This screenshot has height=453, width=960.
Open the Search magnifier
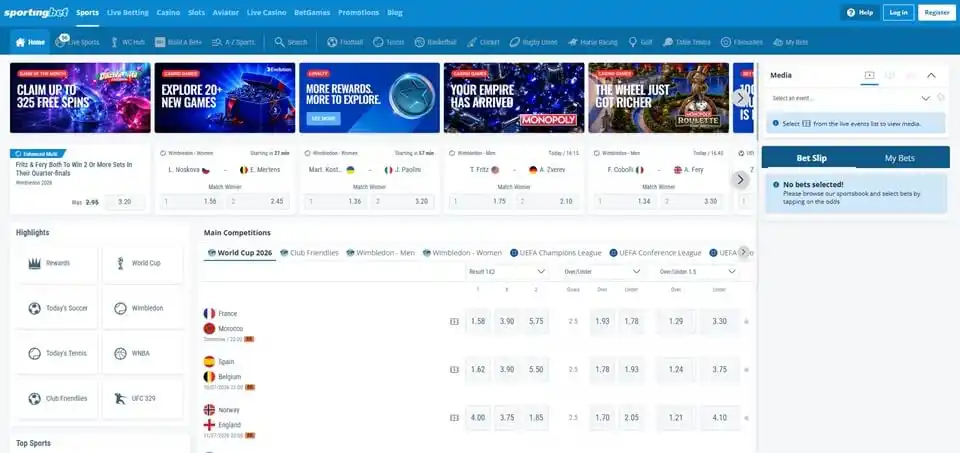291,42
